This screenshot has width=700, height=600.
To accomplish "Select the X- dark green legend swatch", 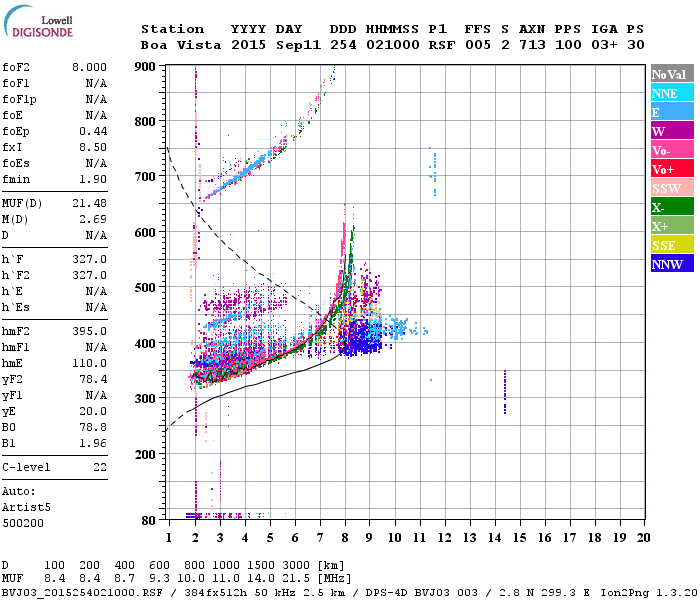I will [672, 207].
